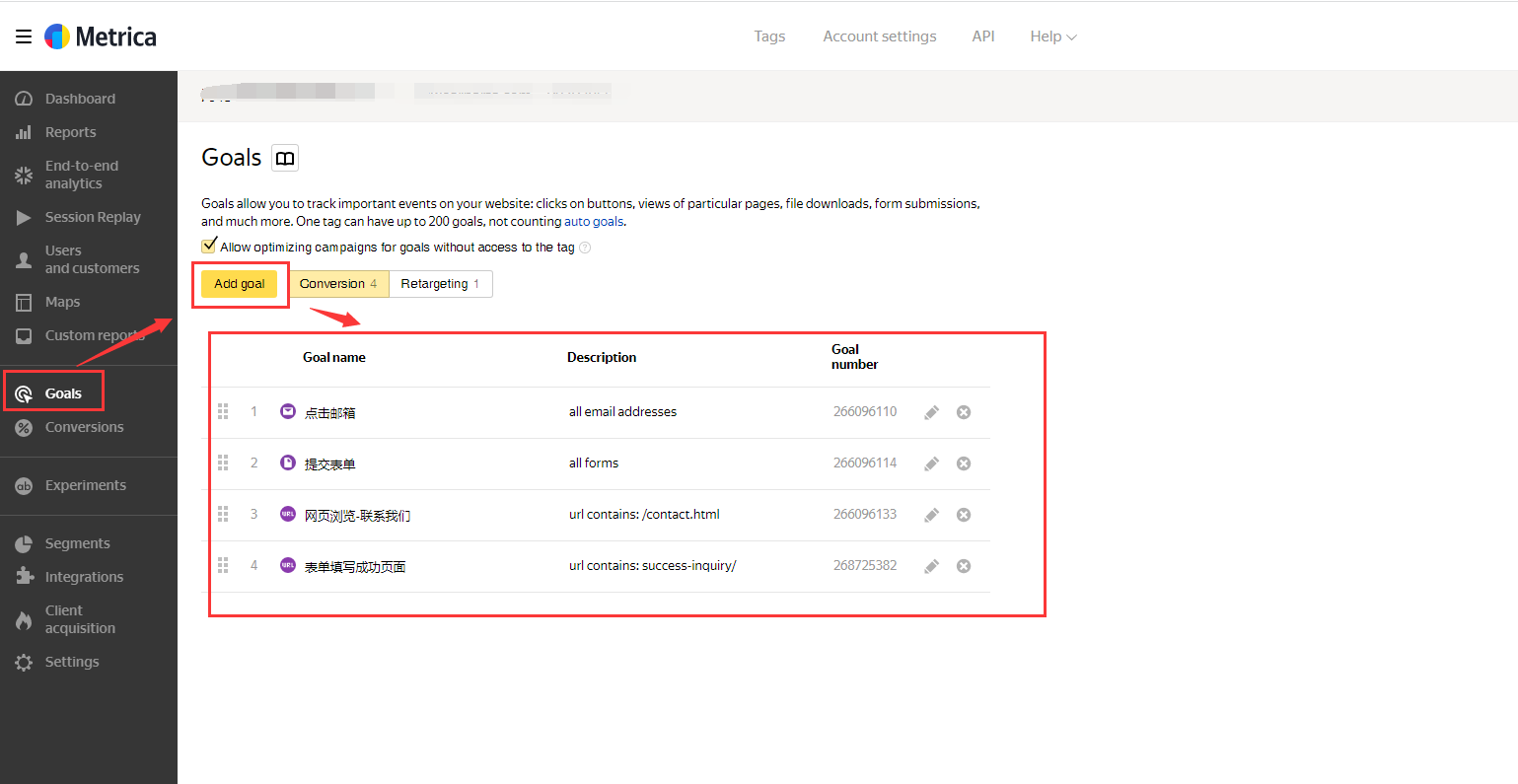Click pencil icon for url contains /contact.html goal
The height and width of the screenshot is (784, 1518).
point(931,515)
